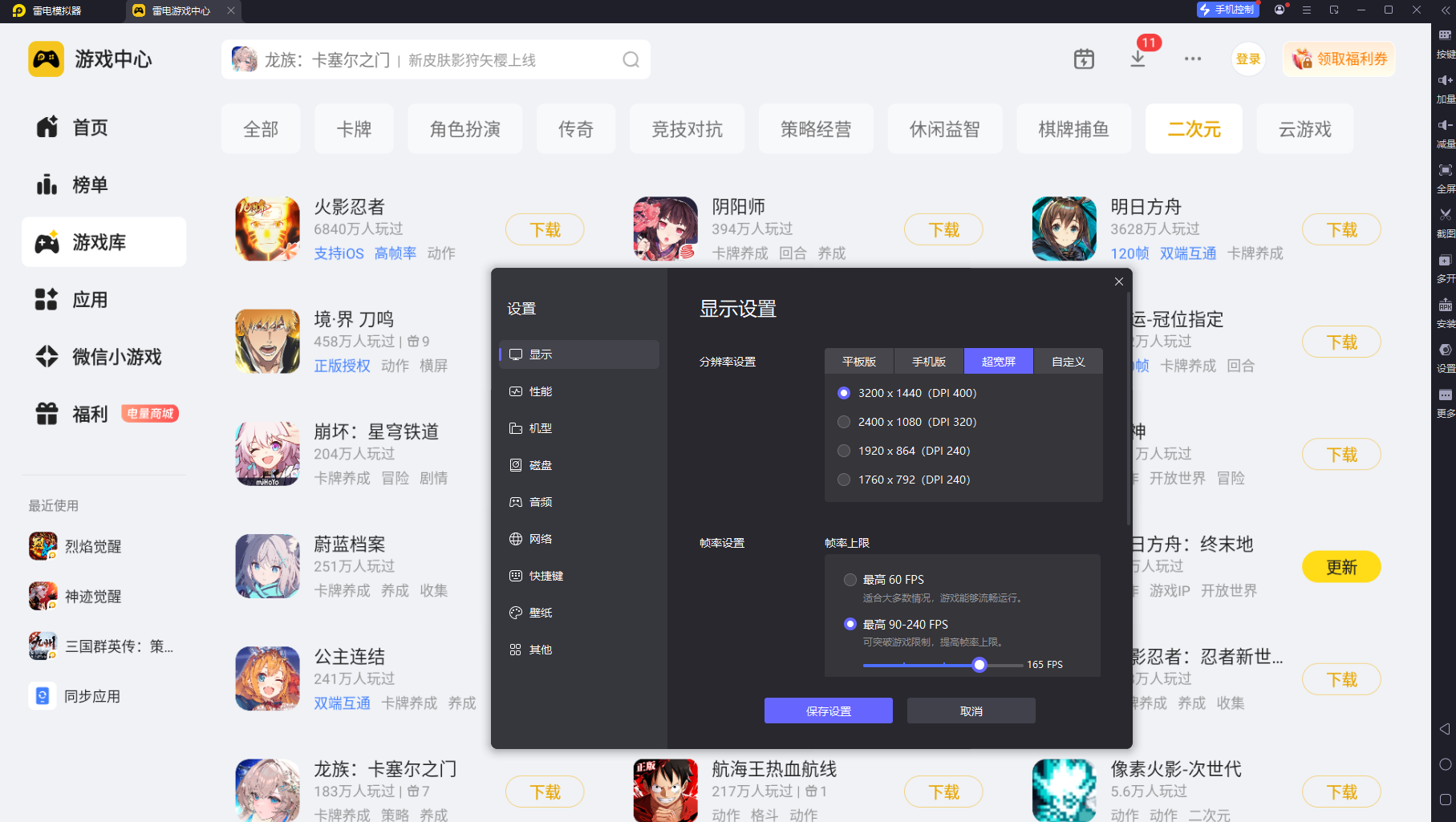The height and width of the screenshot is (822, 1456).
Task: Click Android recent apps square button
Action: [1445, 800]
